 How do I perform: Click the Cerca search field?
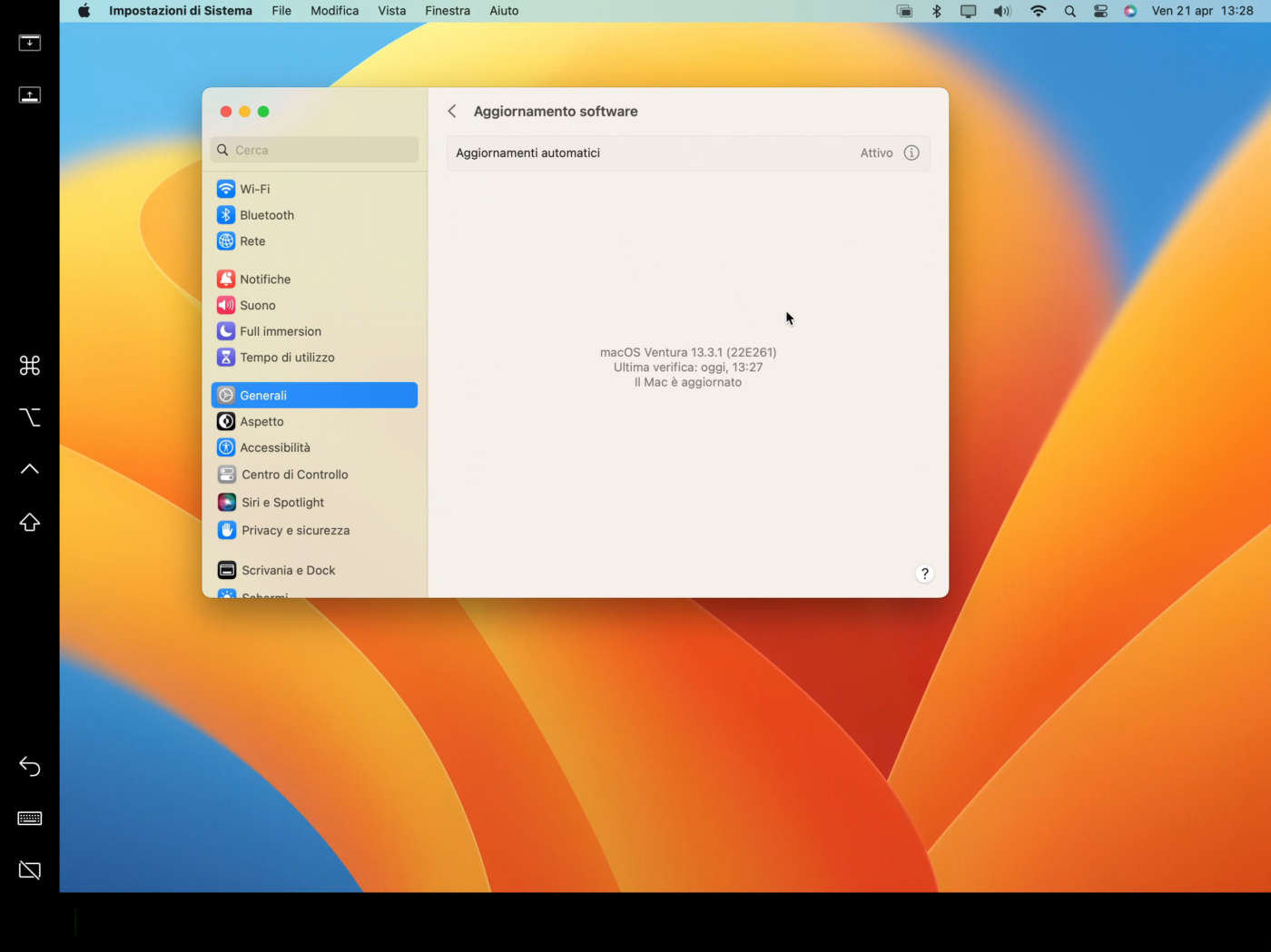tap(315, 151)
